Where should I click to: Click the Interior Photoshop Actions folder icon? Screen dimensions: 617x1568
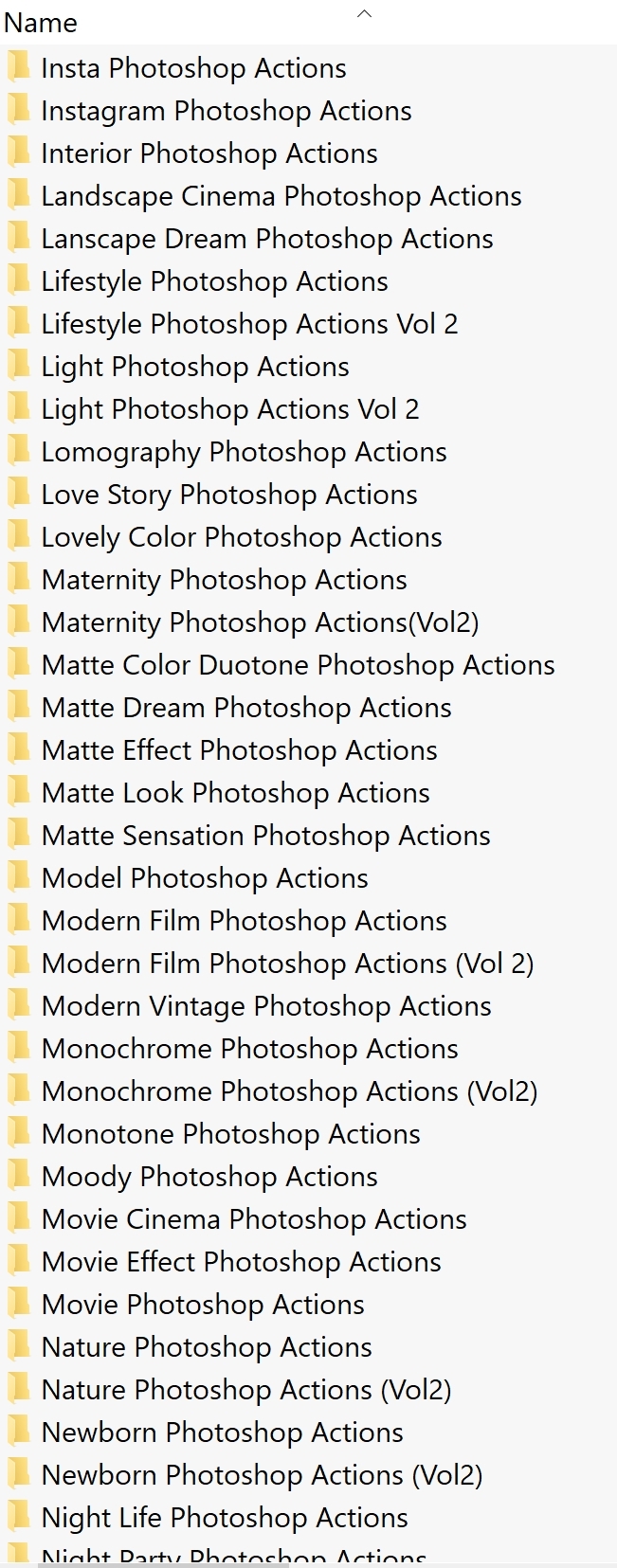pyautogui.click(x=18, y=153)
